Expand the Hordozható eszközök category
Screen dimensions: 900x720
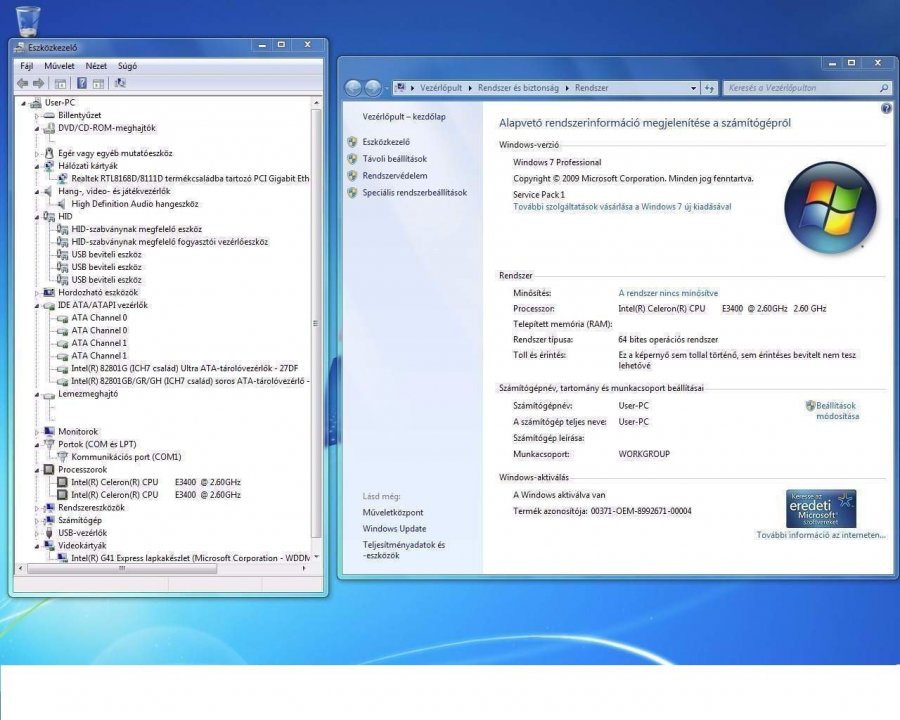37,293
